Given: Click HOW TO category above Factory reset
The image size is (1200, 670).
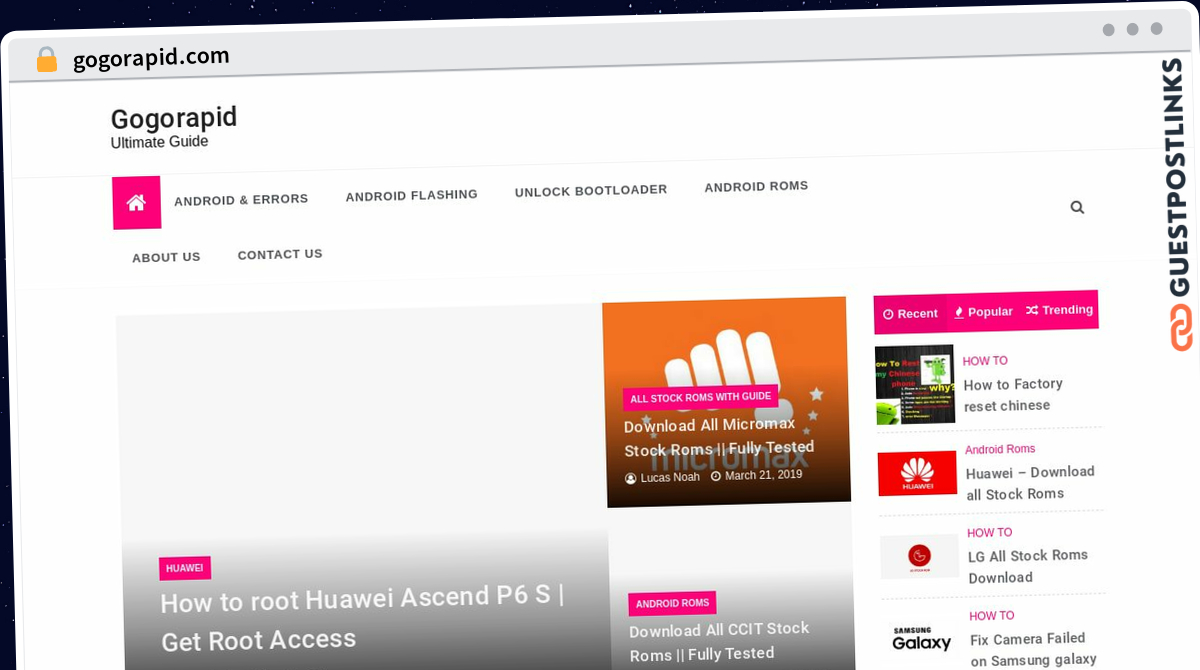Looking at the screenshot, I should pos(985,361).
